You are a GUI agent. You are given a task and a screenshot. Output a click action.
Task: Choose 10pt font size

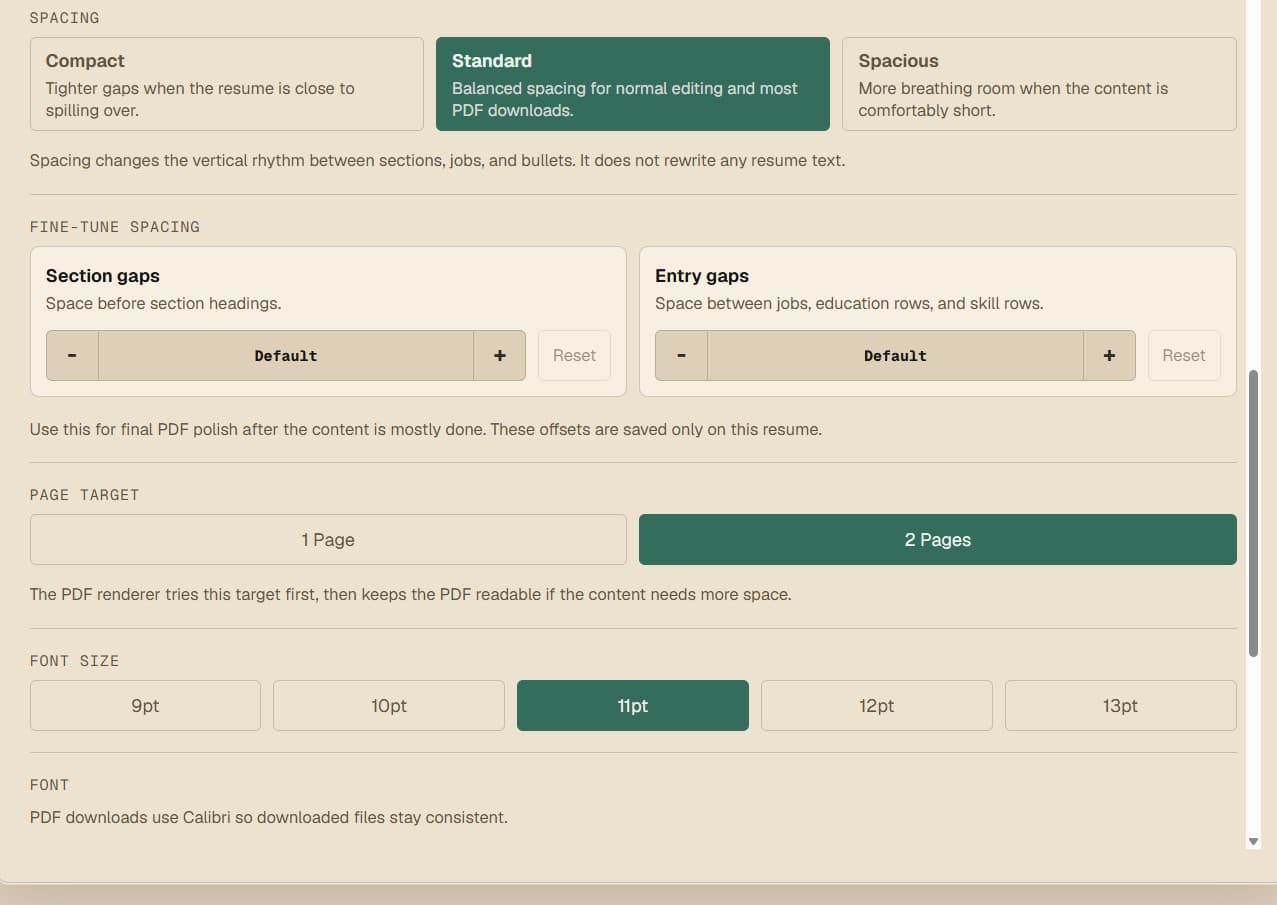(389, 706)
